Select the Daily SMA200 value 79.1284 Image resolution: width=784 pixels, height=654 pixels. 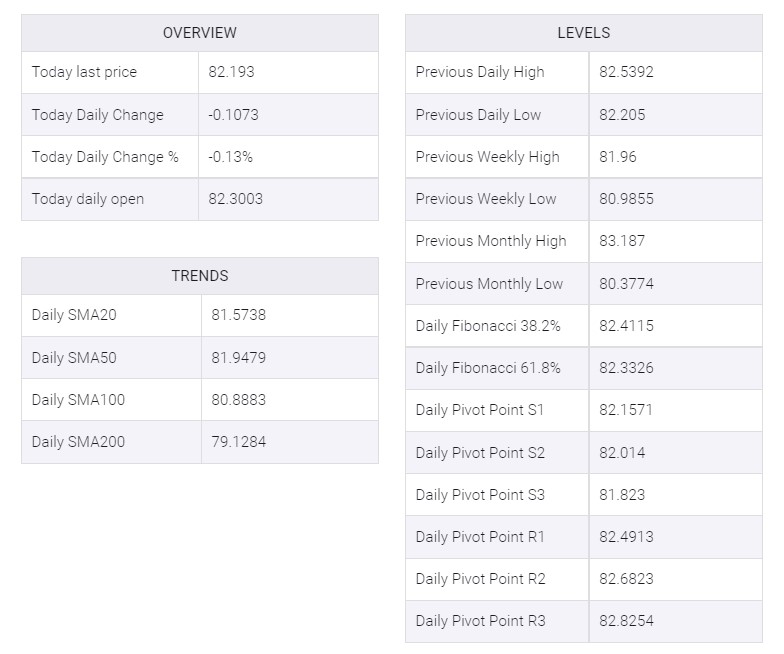239,442
